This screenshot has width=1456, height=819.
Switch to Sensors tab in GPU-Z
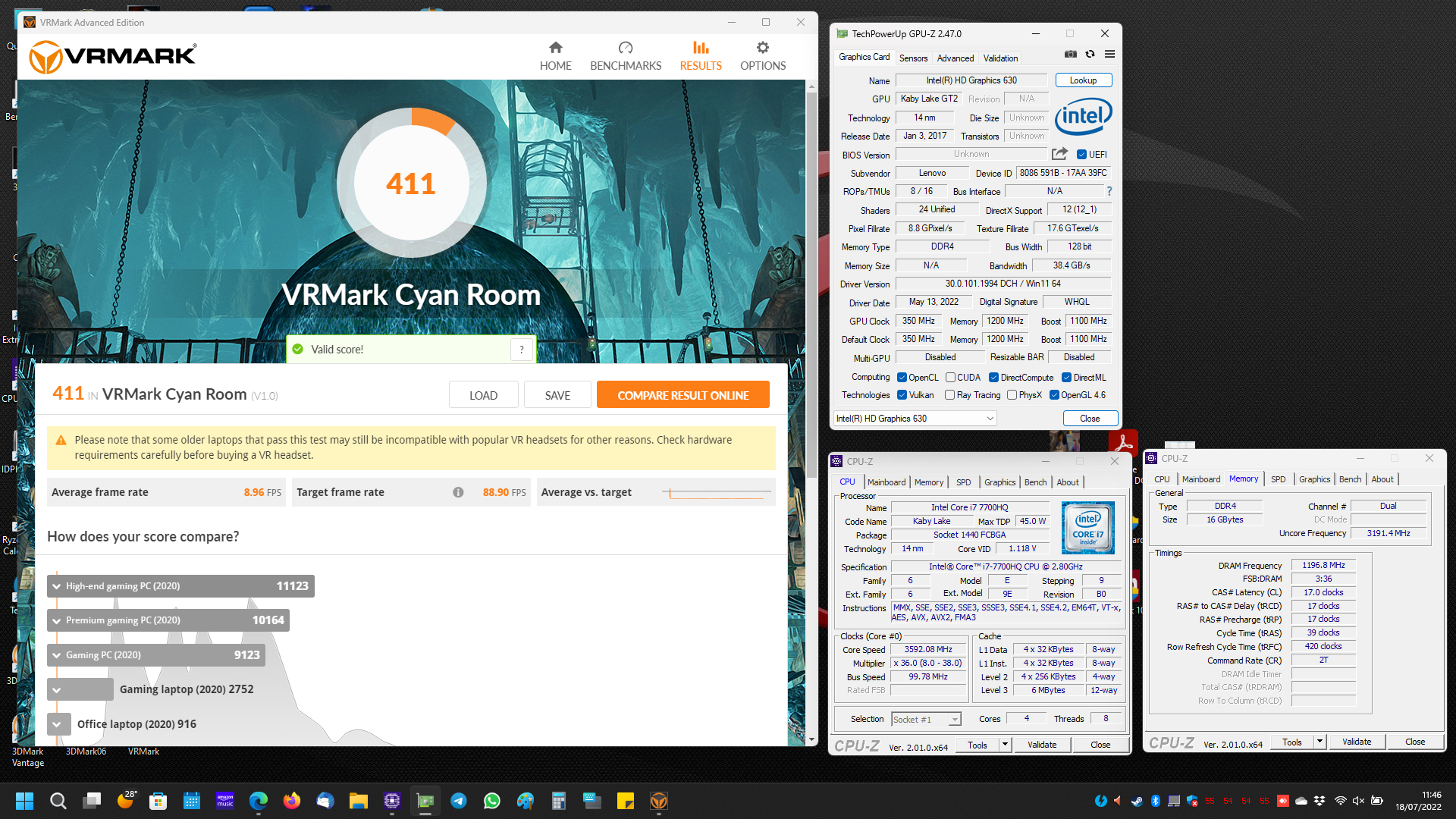coord(913,58)
